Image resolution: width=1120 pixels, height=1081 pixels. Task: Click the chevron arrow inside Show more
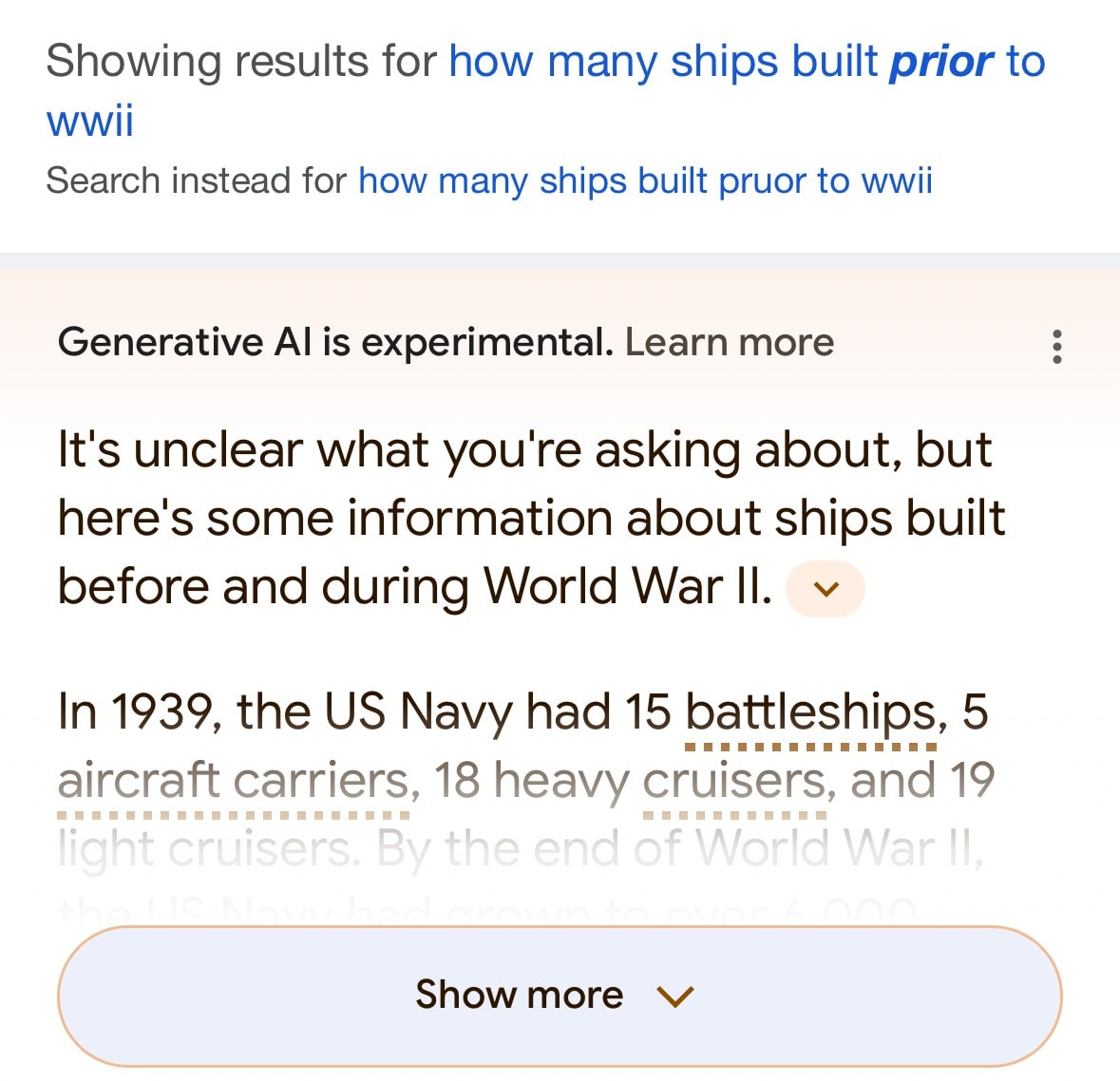click(675, 996)
